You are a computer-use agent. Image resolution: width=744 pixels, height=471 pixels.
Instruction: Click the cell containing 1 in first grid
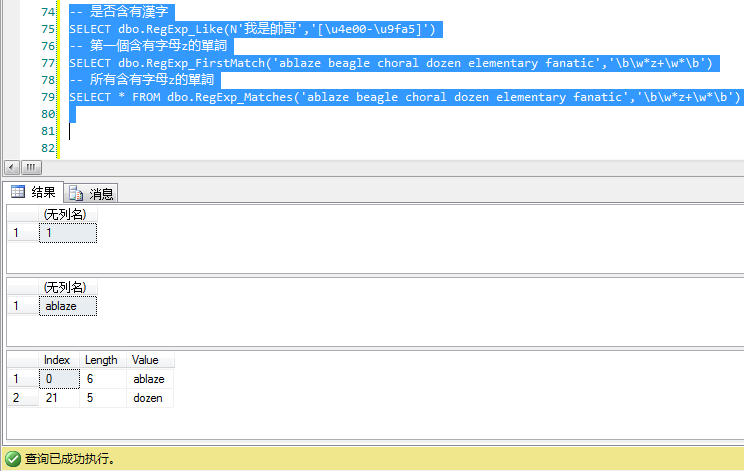[x=68, y=233]
